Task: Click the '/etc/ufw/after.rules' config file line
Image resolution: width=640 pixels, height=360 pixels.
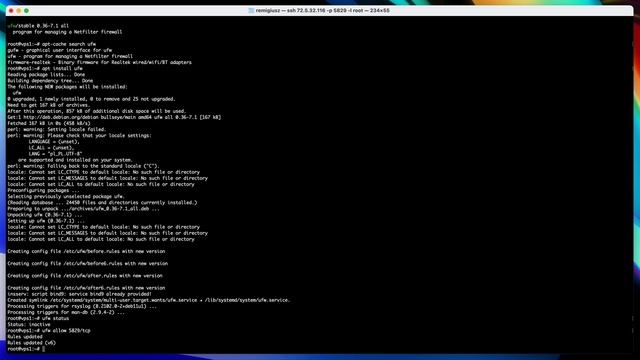Action: click(85, 276)
